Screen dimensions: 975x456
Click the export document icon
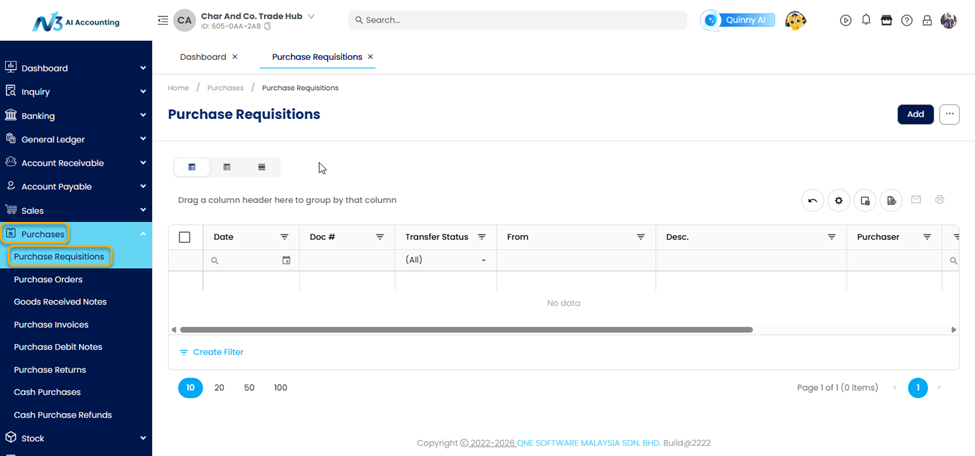click(890, 200)
